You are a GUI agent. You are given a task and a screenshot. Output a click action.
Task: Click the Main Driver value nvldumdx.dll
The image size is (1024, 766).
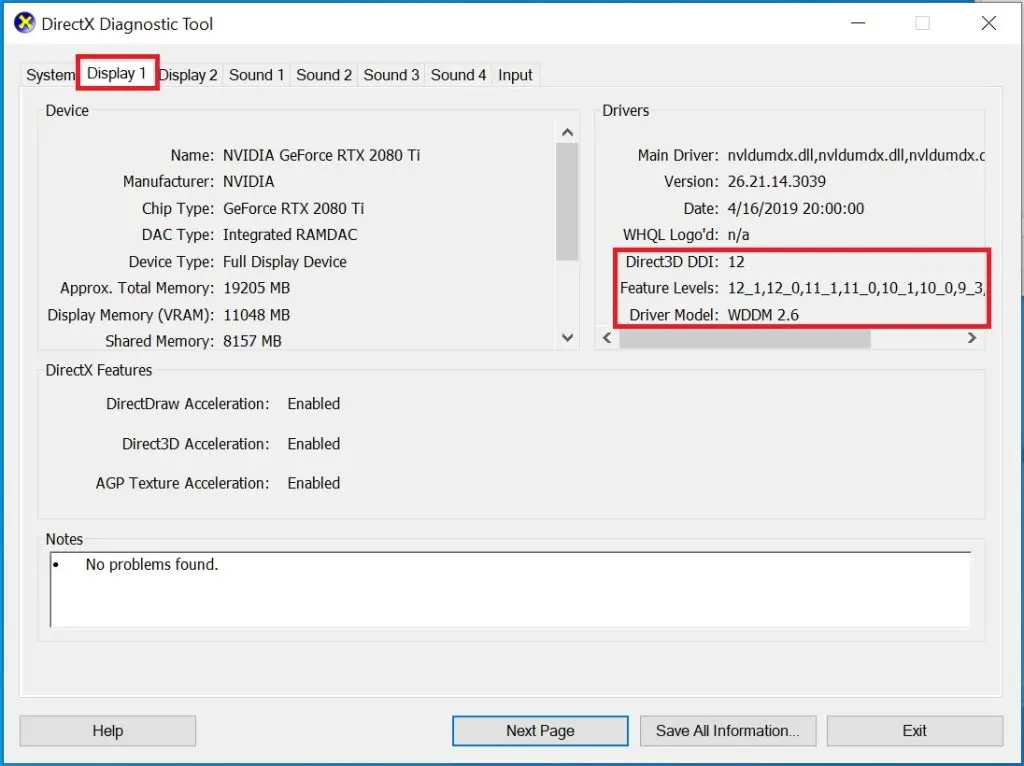coord(856,155)
